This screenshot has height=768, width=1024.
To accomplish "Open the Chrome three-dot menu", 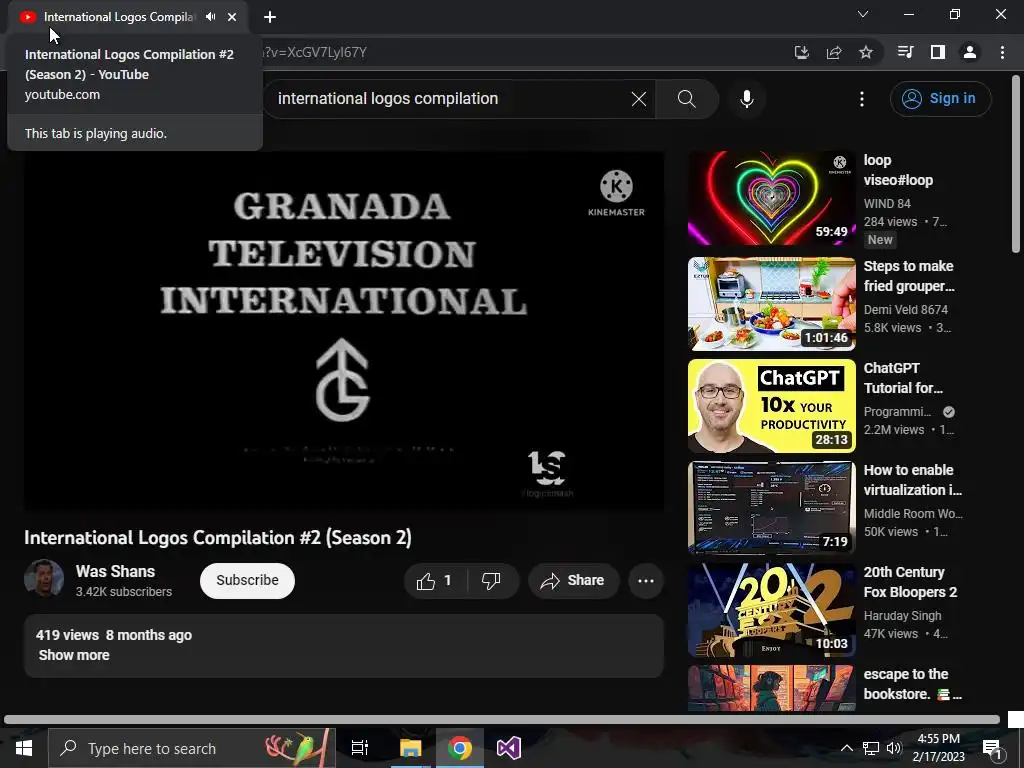I will coord(1002,52).
